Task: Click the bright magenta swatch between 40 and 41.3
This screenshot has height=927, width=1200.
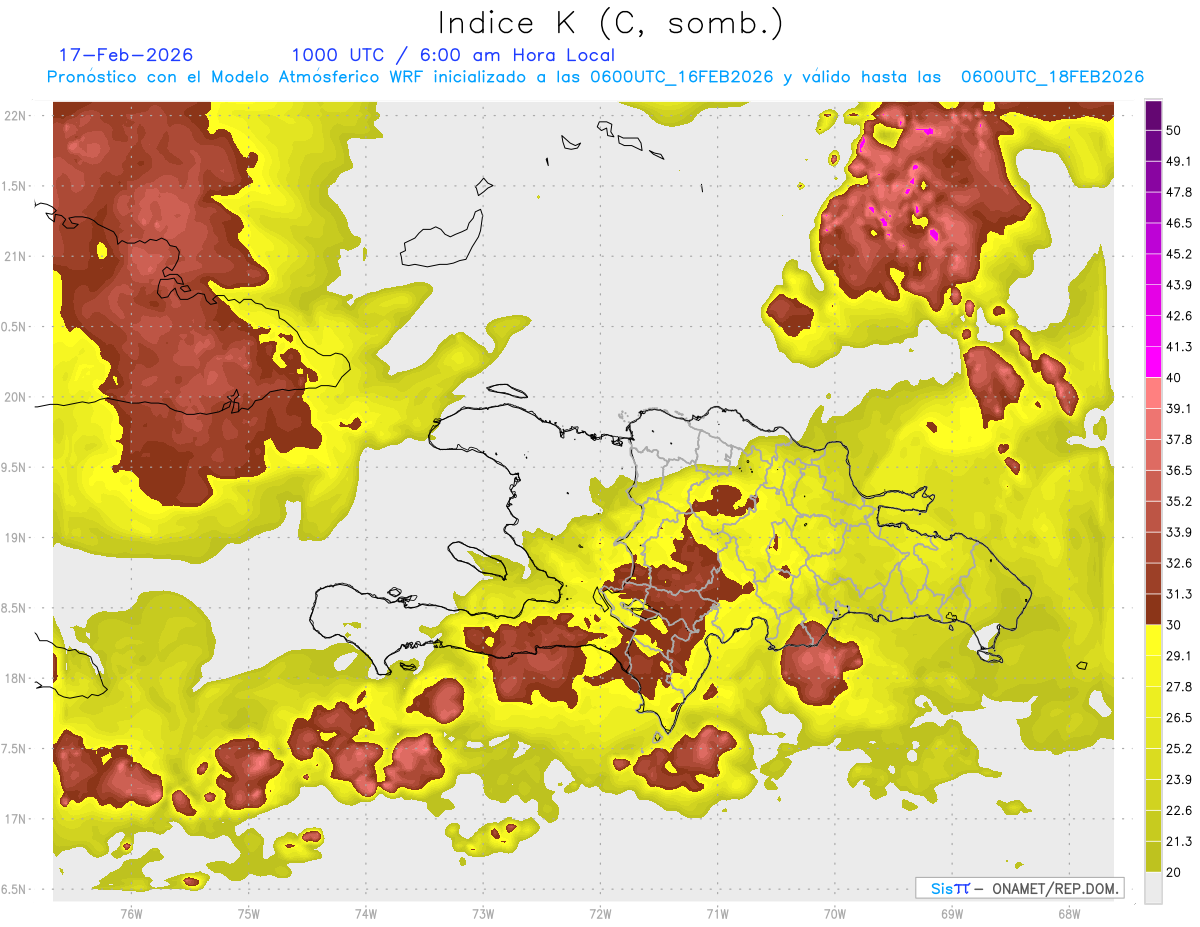Action: [1153, 362]
